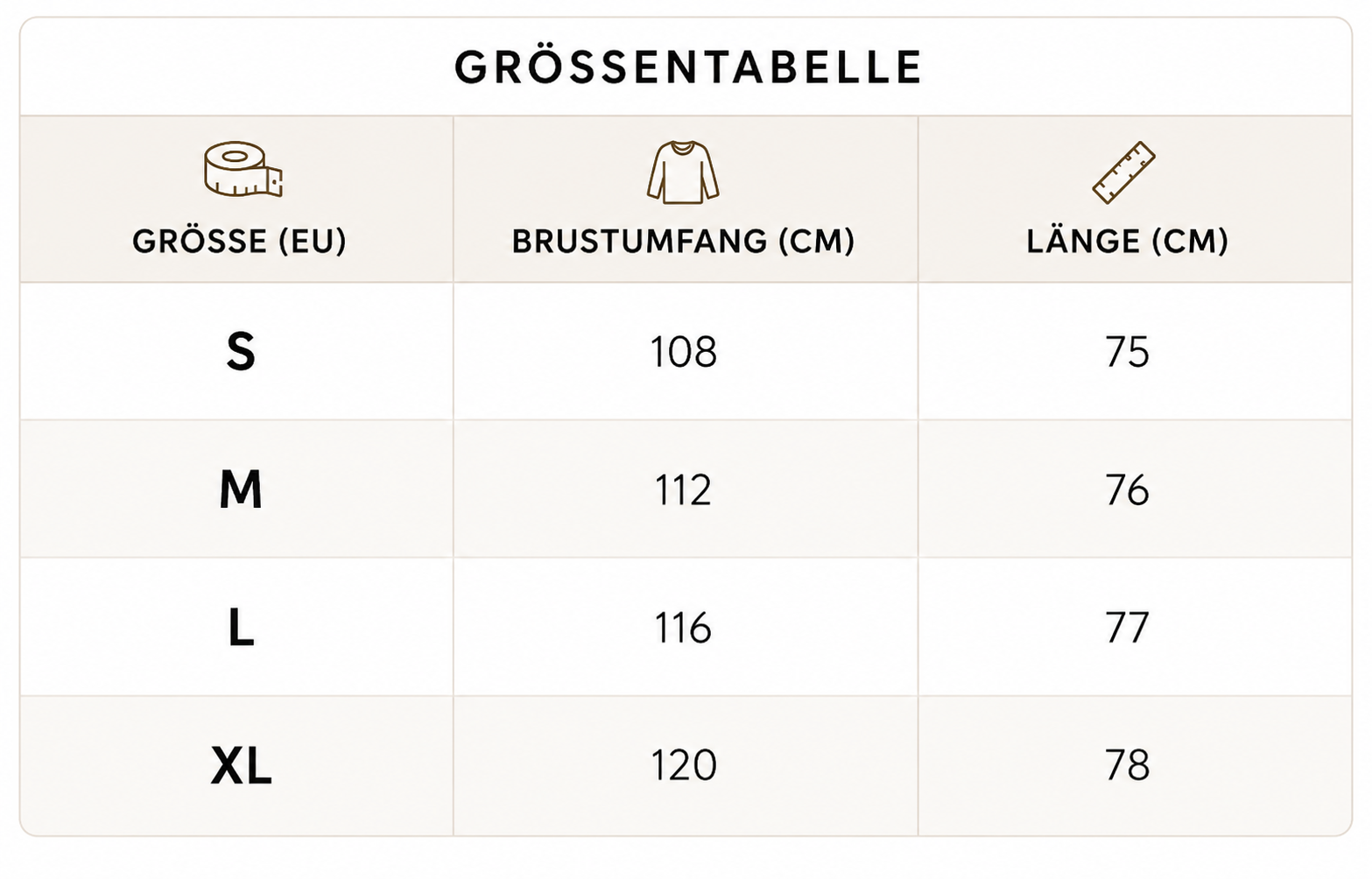The image size is (1372, 879).
Task: Click length value 75
Action: [1127, 352]
